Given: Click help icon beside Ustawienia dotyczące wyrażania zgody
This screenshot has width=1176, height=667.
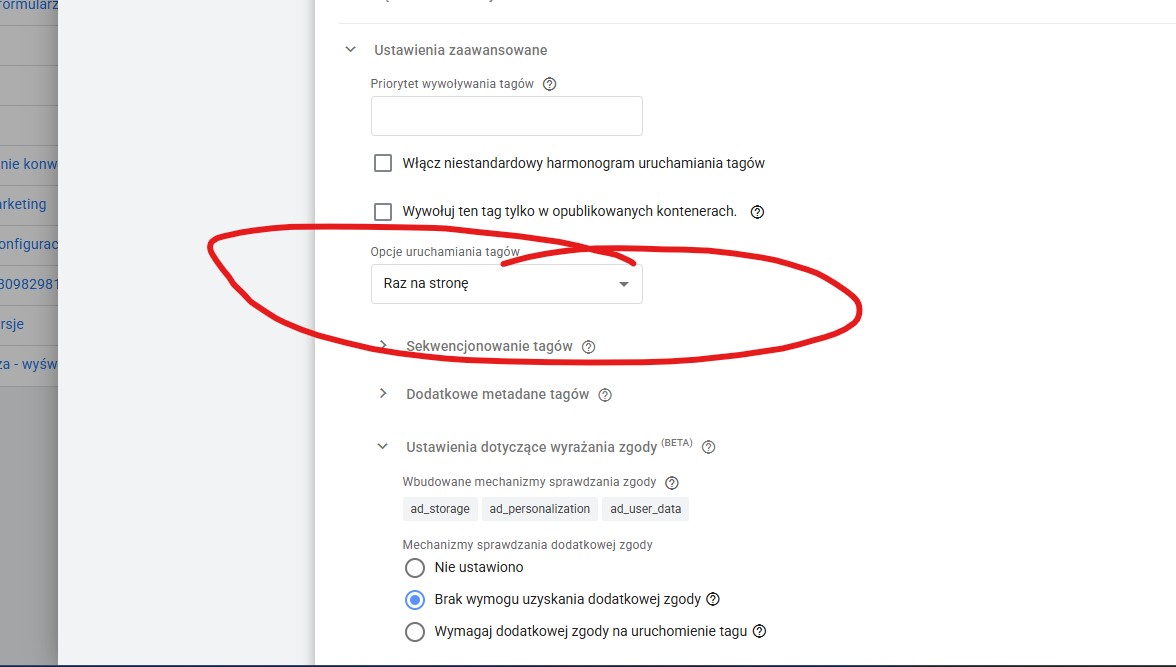Looking at the screenshot, I should point(709,447).
